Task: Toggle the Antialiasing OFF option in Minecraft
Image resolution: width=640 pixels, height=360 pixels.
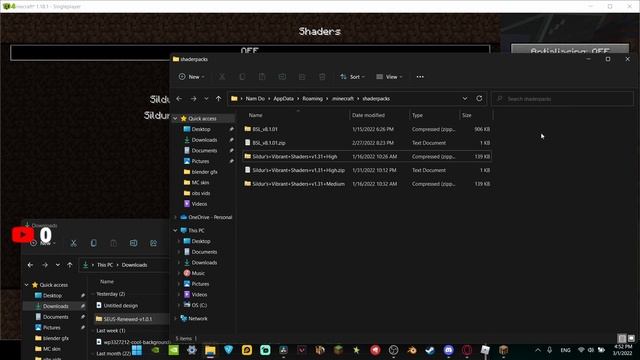Action: tap(570, 50)
